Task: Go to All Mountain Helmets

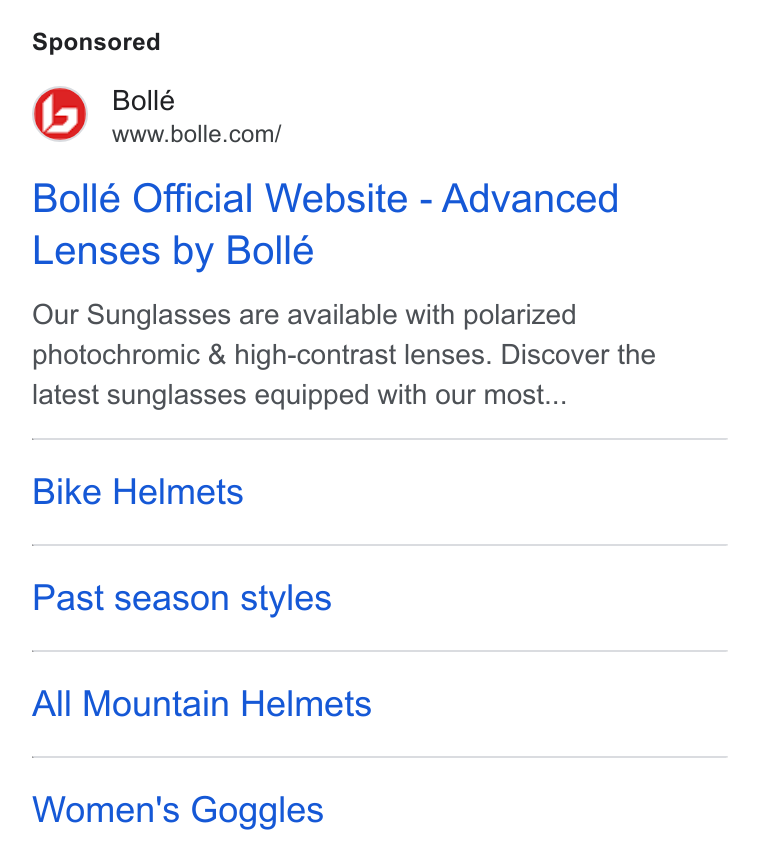Action: (202, 704)
